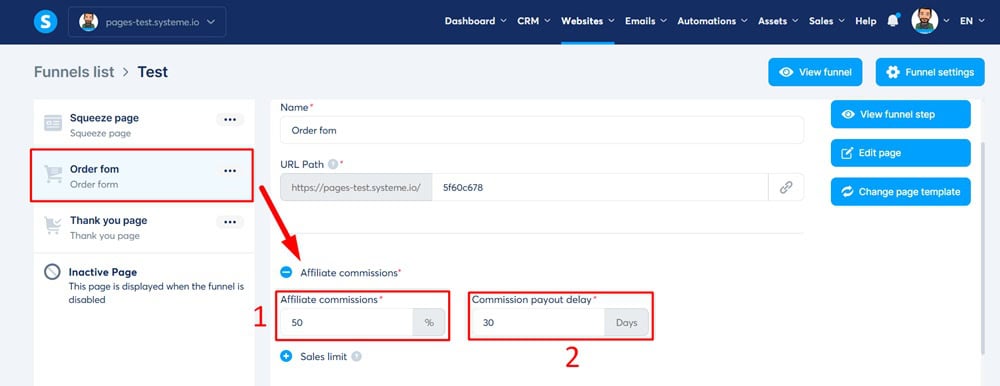This screenshot has height=386, width=1000.
Task: Select the Inactive Page entry
Action: click(x=144, y=285)
